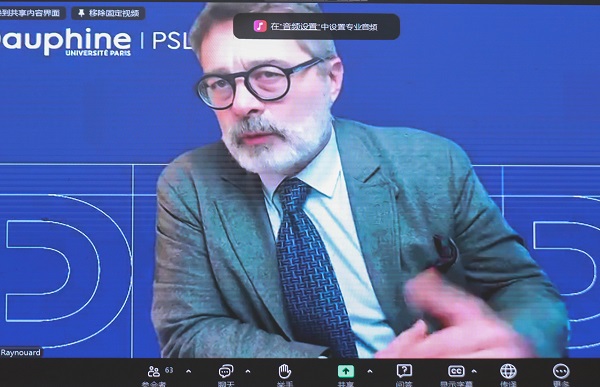Open the 音频设置 link in the notification
This screenshot has height=387, width=600.
300,26
